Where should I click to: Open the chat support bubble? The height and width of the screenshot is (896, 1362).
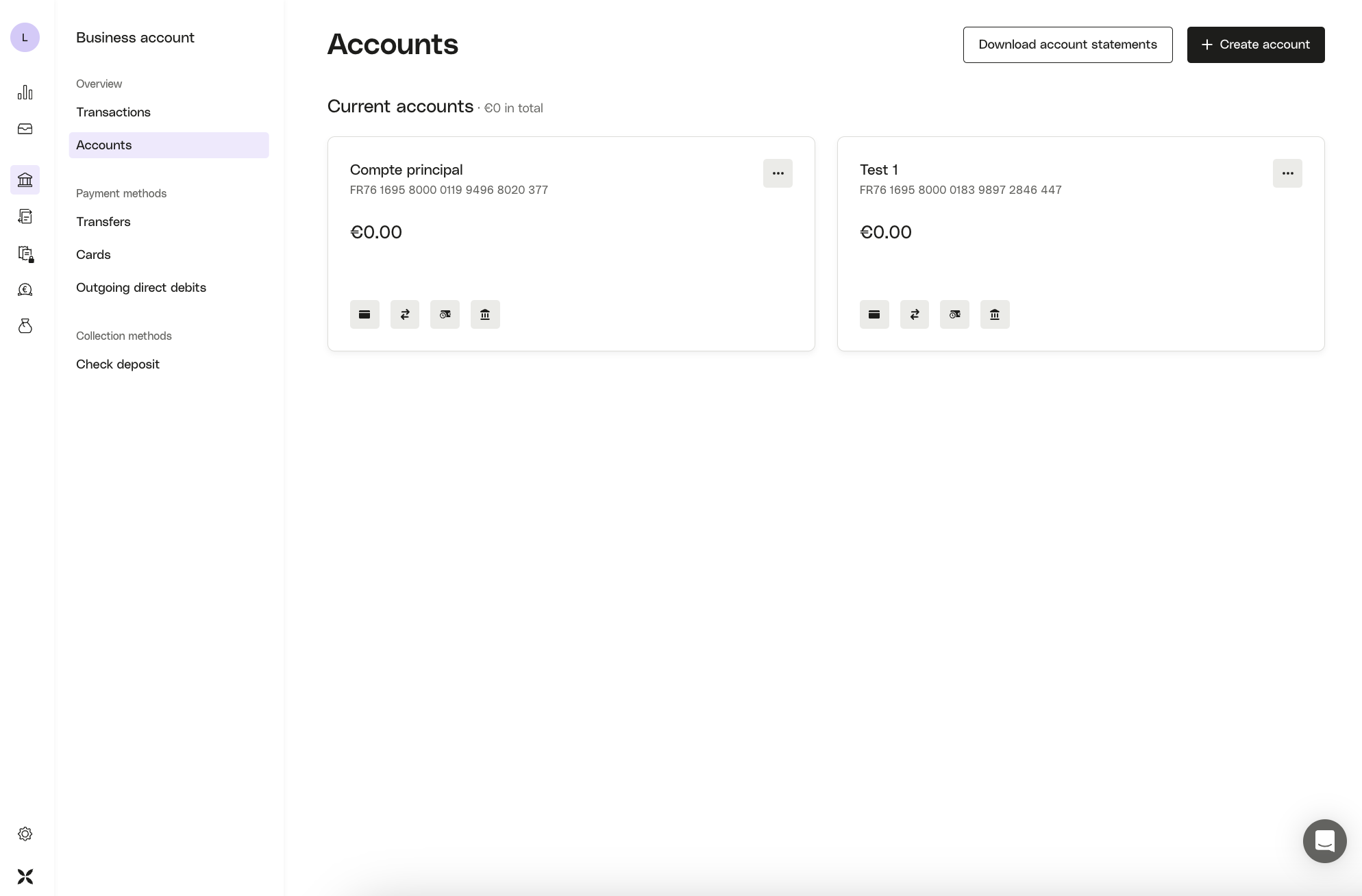pyautogui.click(x=1324, y=841)
